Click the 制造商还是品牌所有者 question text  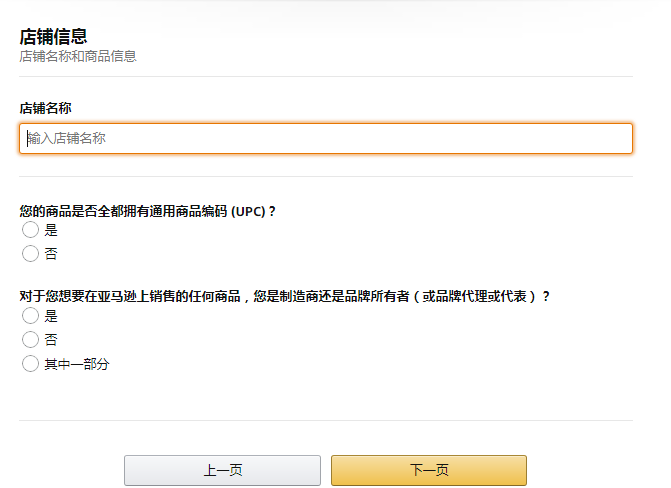click(285, 297)
